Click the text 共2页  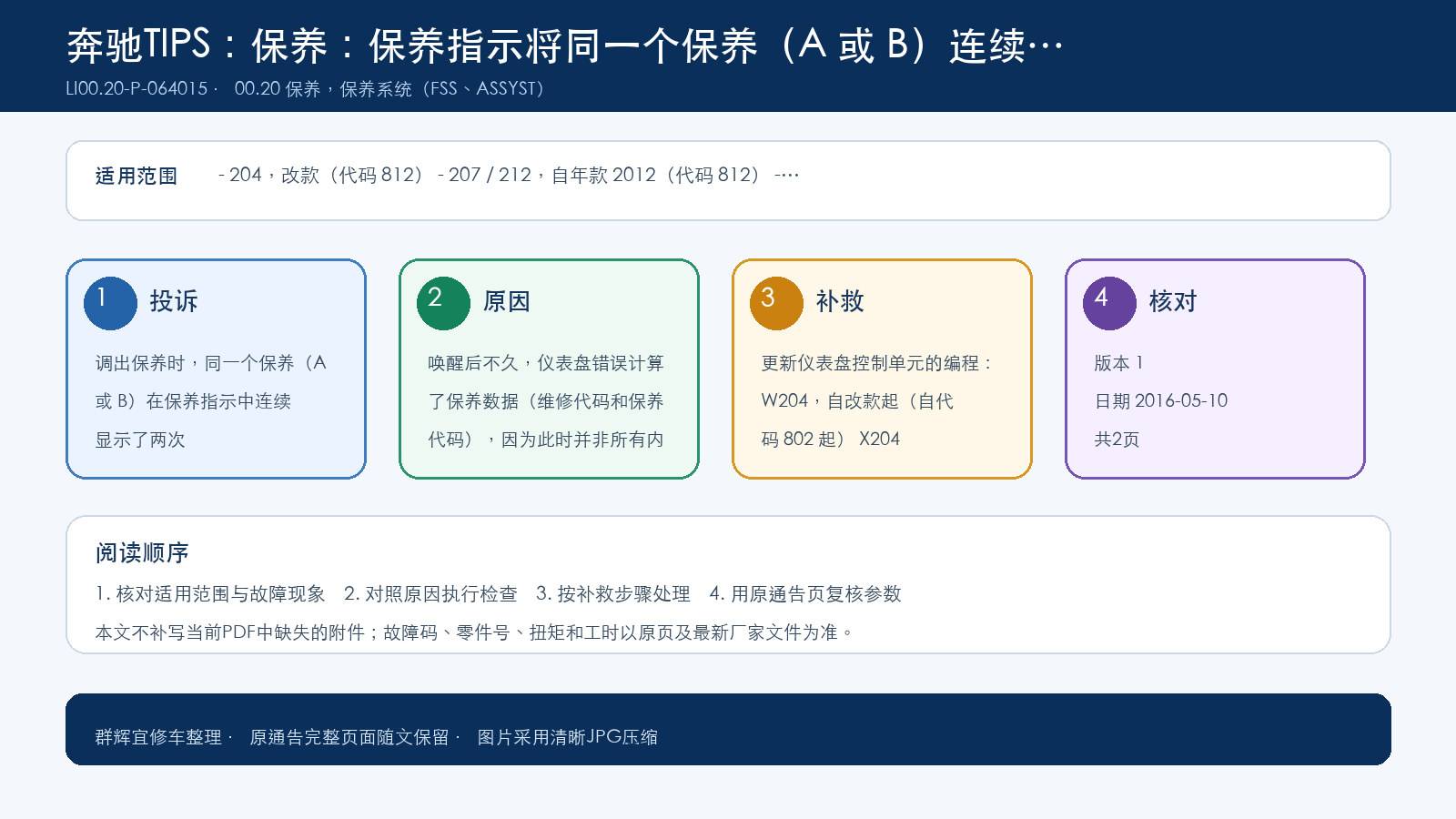[x=1117, y=440]
